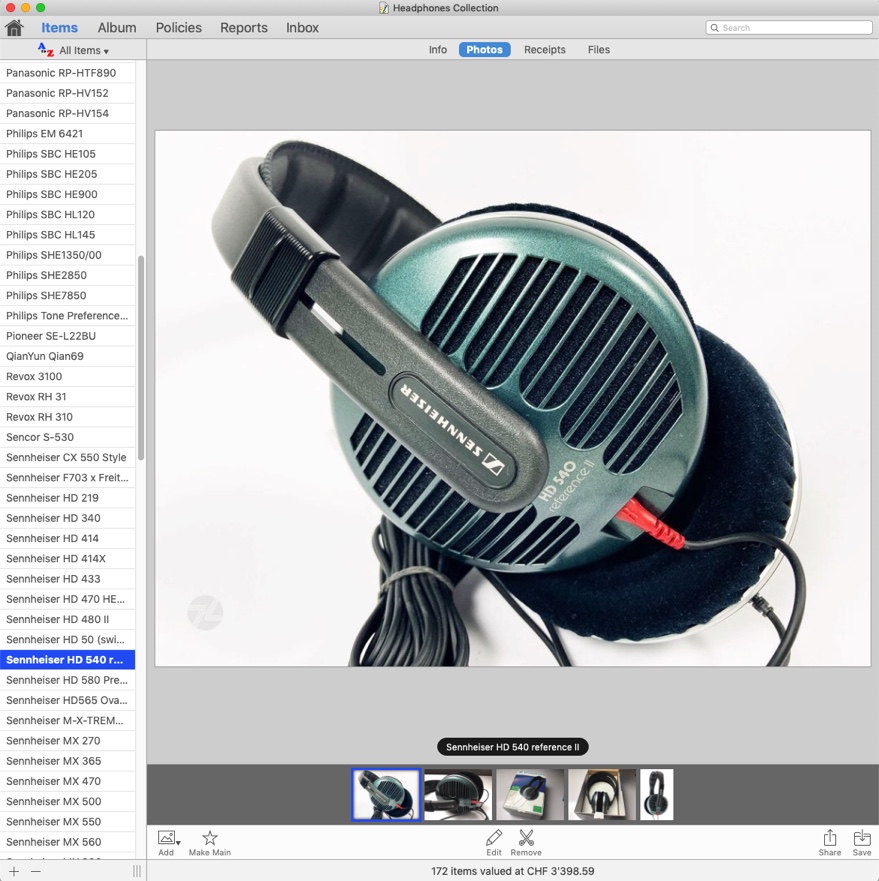Select Revox RH 31 item
This screenshot has width=879, height=881.
(67, 397)
